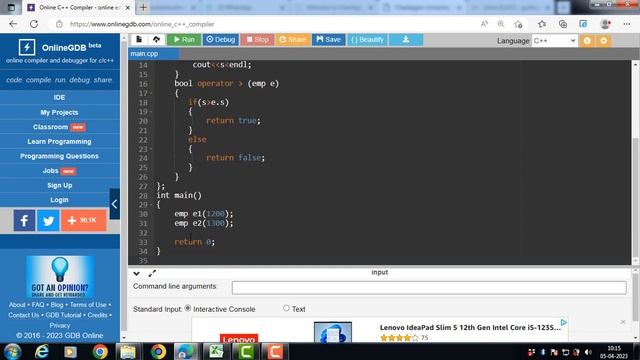Open the Got an Opinion ad banner
The width and height of the screenshot is (640, 360).
[x=60, y=277]
